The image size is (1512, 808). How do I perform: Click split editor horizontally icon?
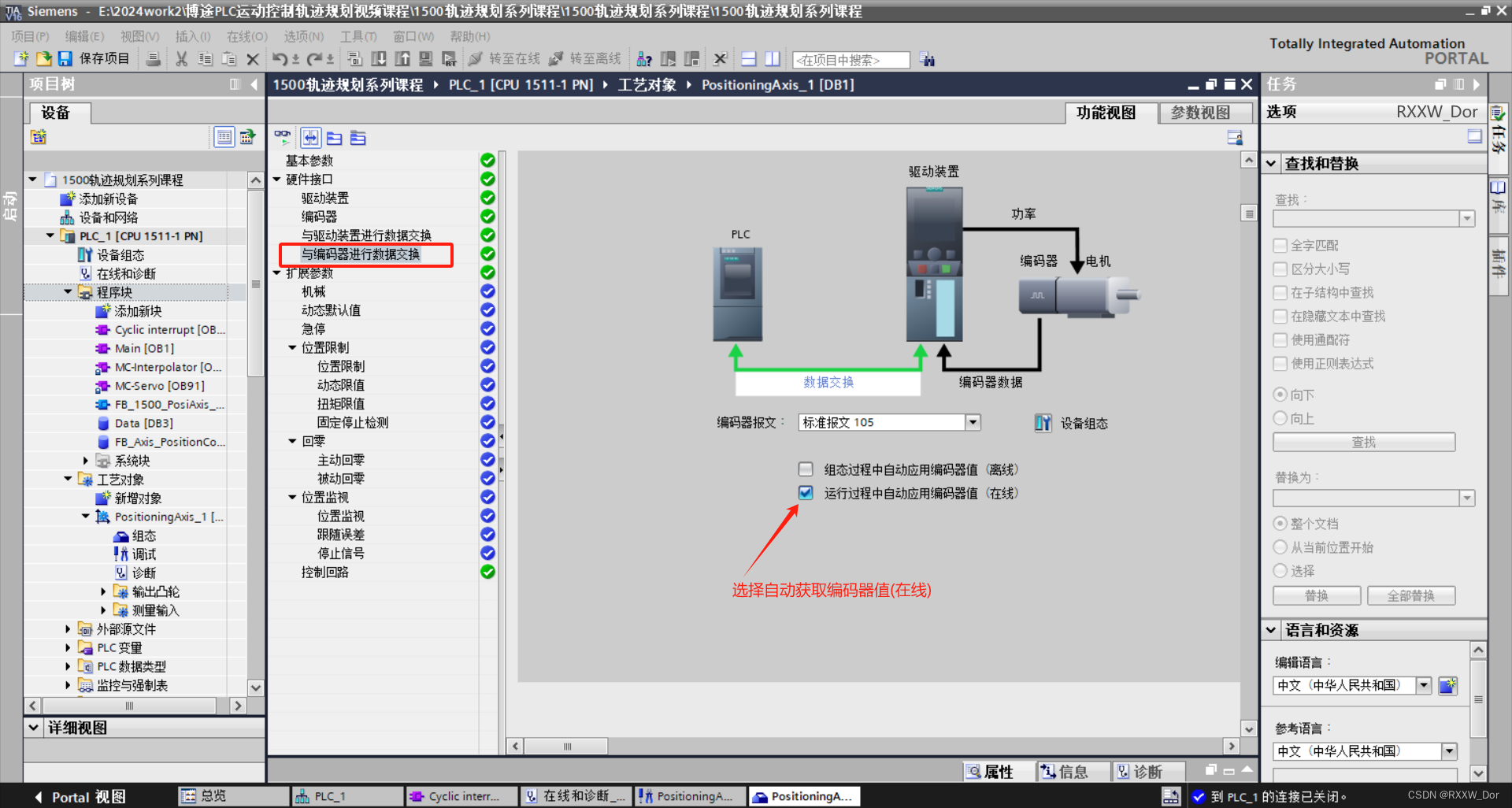pos(749,59)
